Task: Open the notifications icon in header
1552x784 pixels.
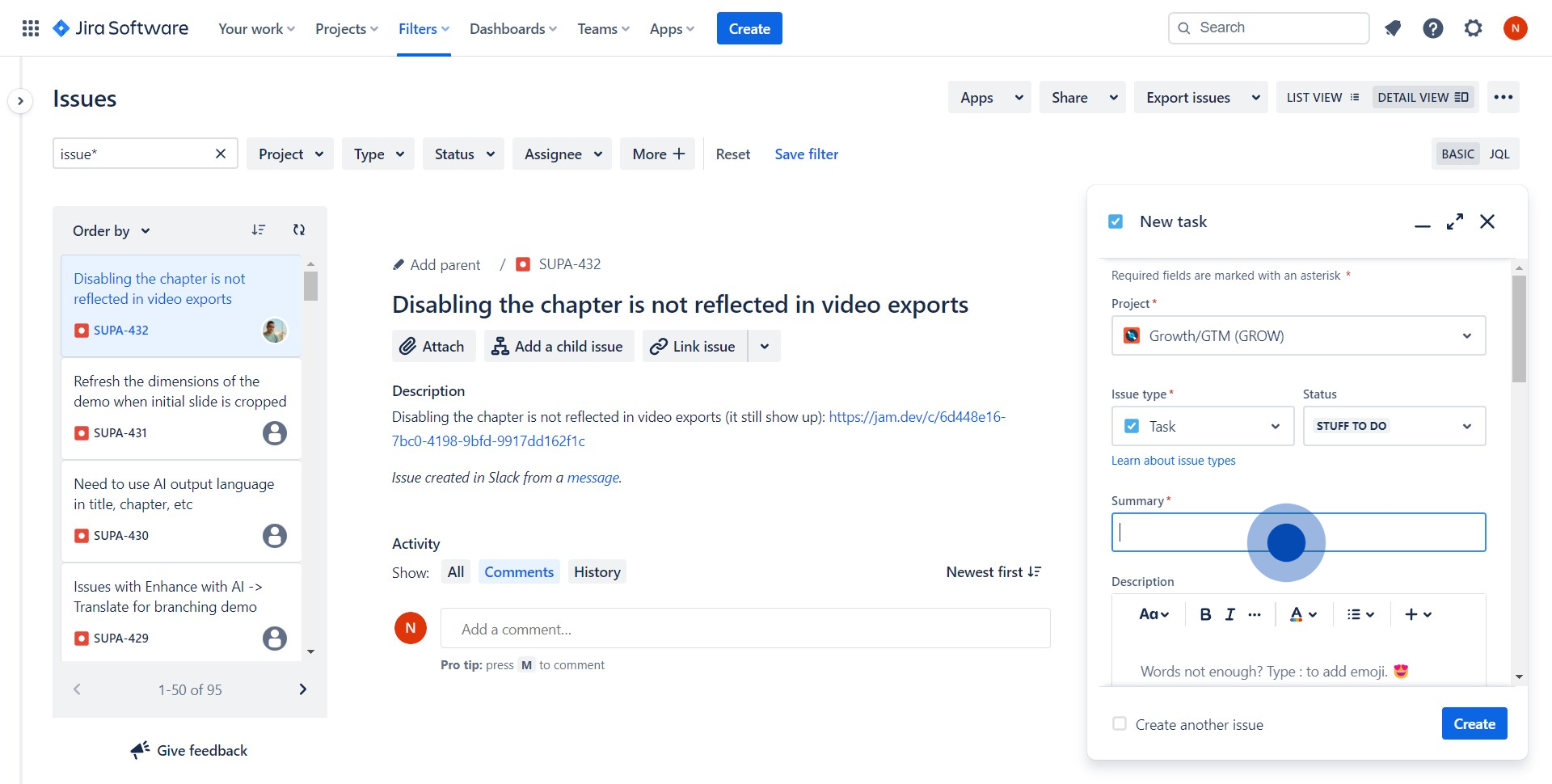Action: 1392,29
